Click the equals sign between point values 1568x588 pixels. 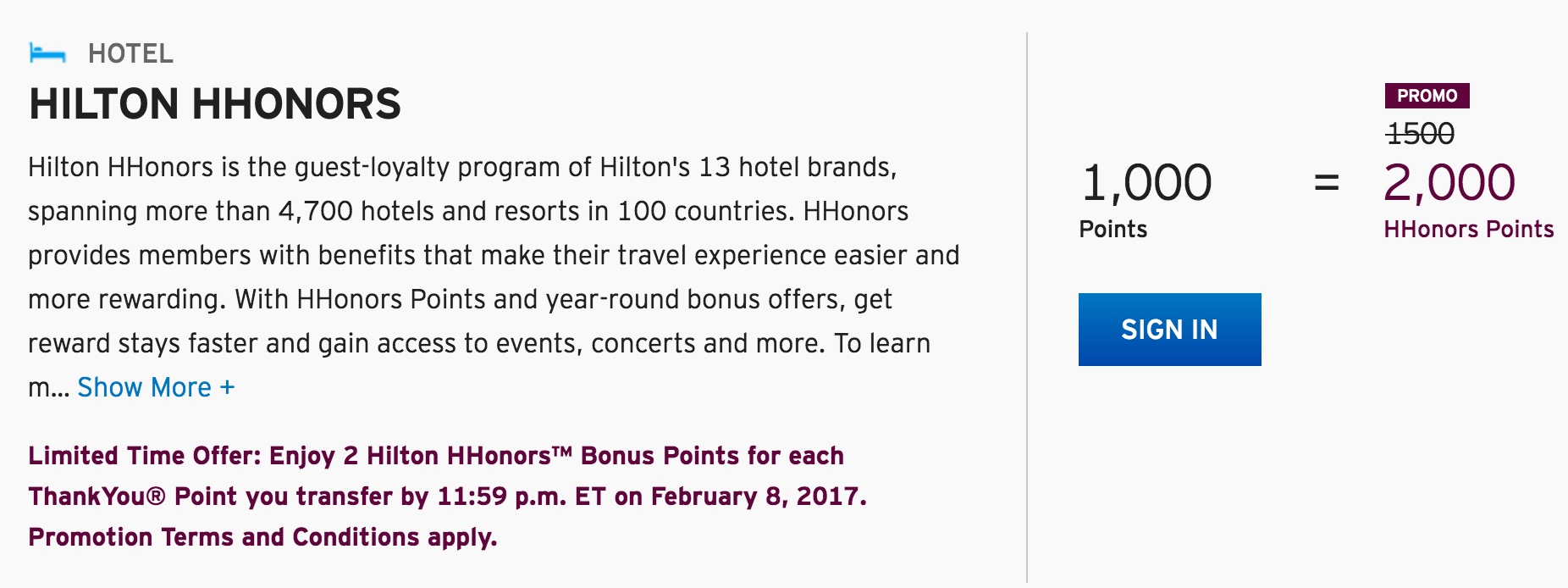1326,183
